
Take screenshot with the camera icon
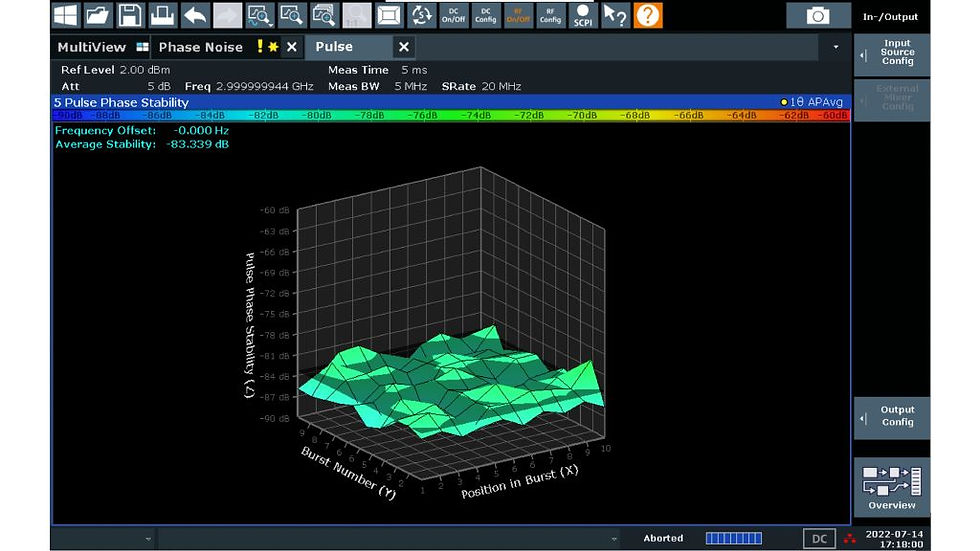point(818,15)
